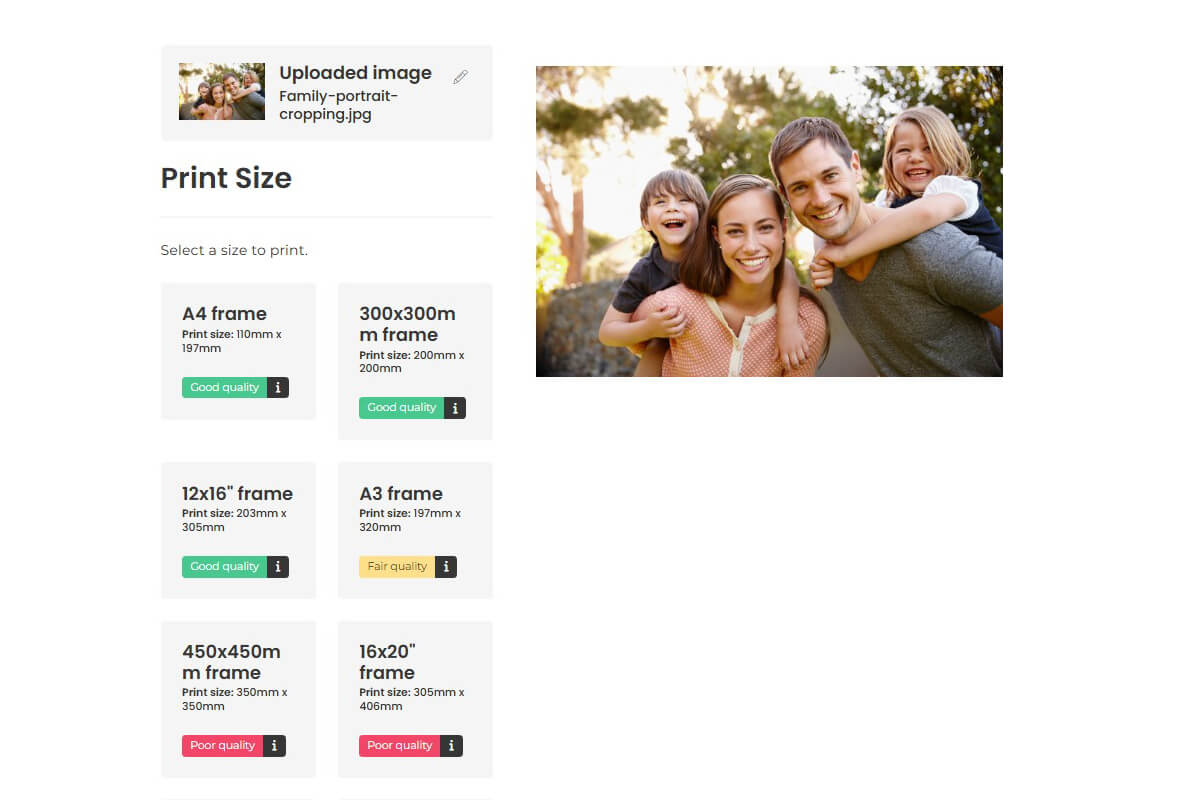Click the Print Size heading
This screenshot has width=1200, height=800.
[226, 178]
